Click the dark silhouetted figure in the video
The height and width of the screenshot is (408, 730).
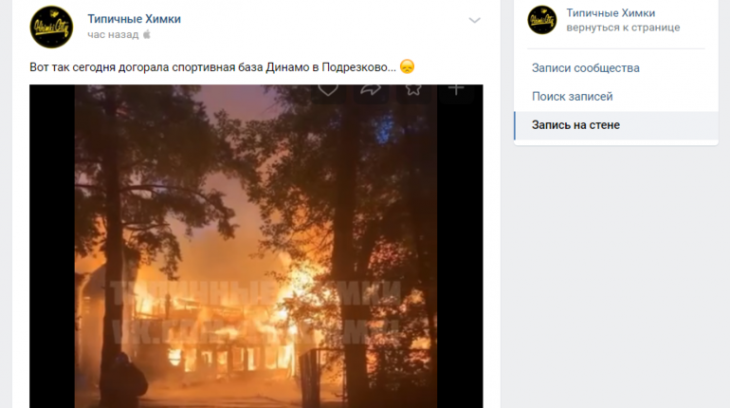pyautogui.click(x=122, y=380)
